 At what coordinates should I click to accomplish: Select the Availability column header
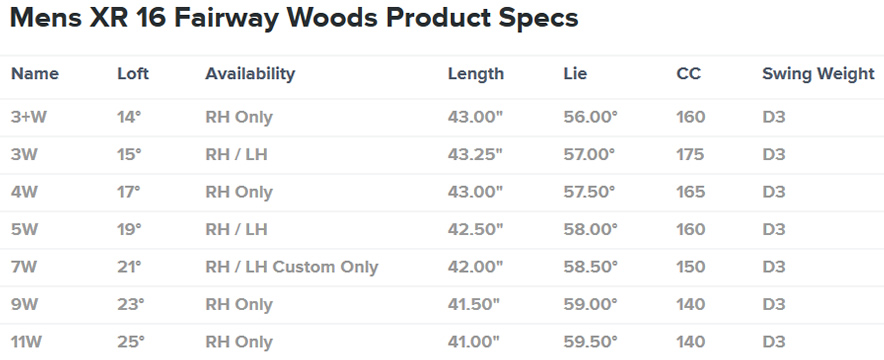250,74
